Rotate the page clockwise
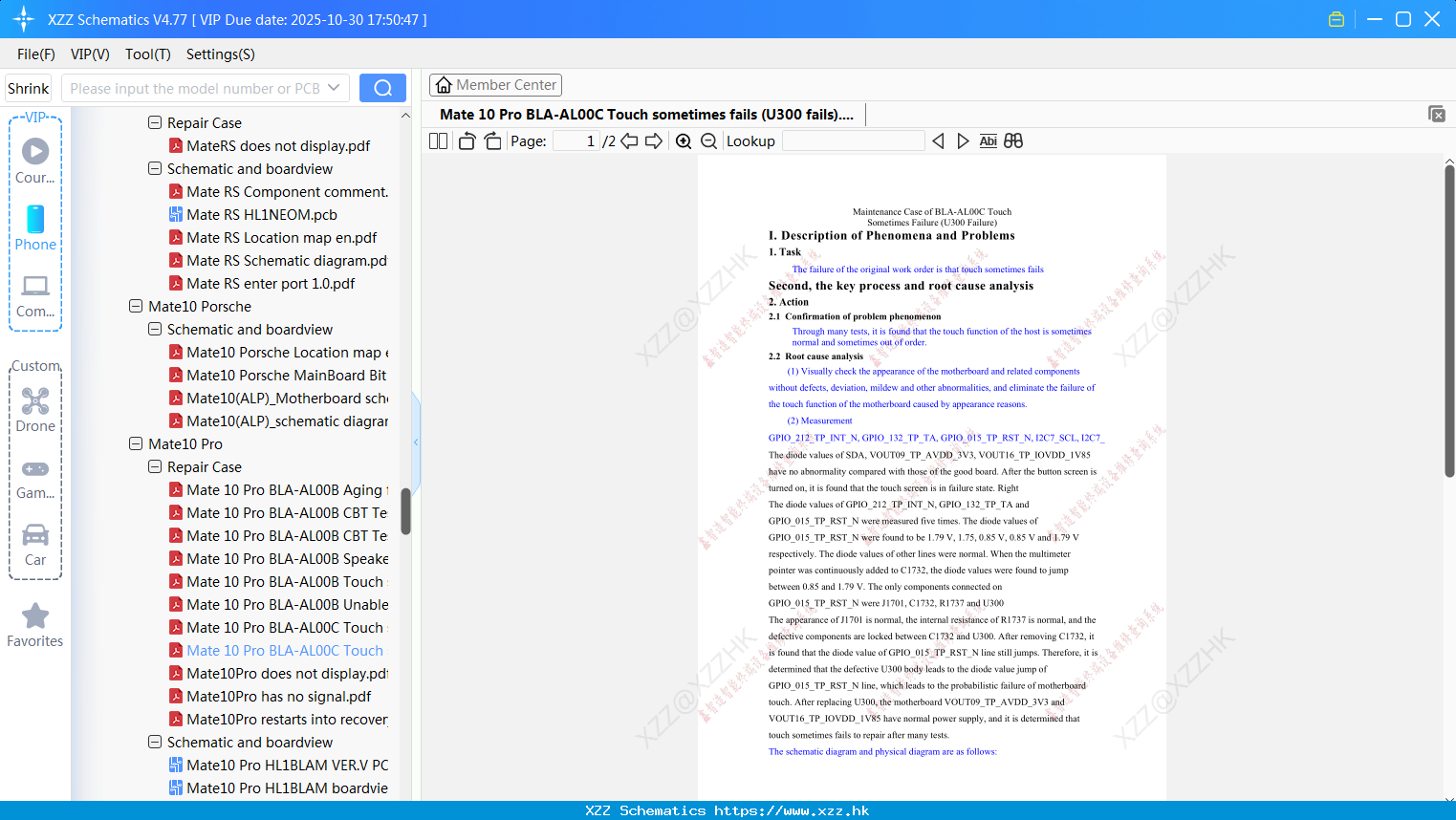The image size is (1456, 820). tap(492, 141)
